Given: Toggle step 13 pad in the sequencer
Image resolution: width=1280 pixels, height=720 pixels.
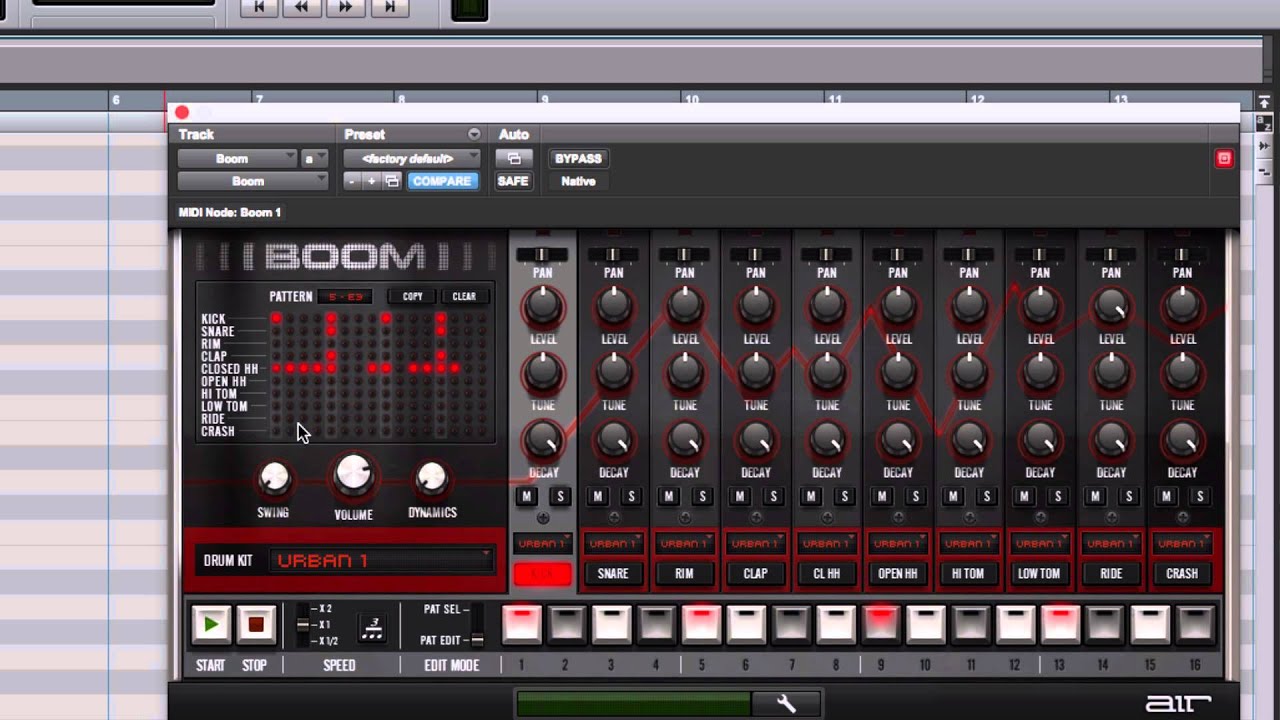Looking at the screenshot, I should (x=1060, y=624).
